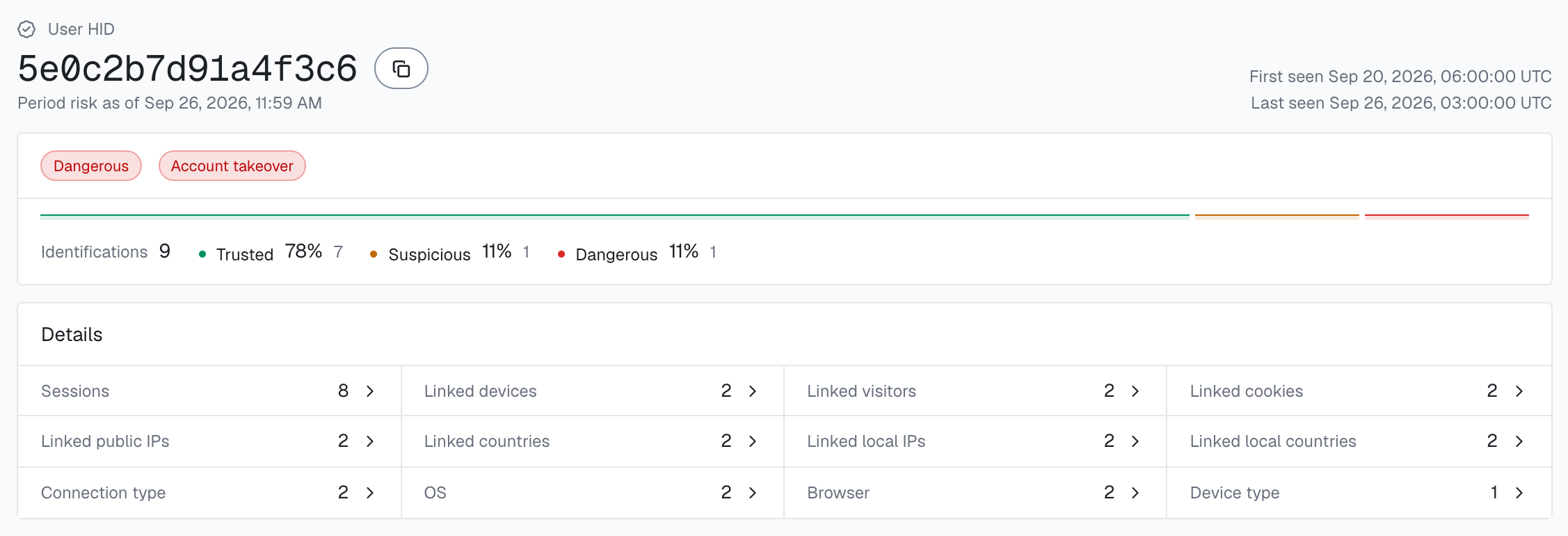Click the green Trusted progress bar segment
This screenshot has height=536, width=1568.
(x=615, y=216)
